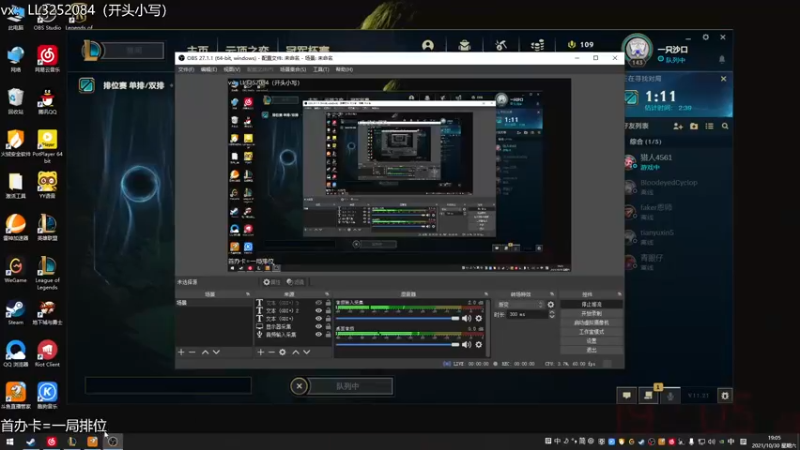Switch to League of Legends in taskbar
The image size is (800, 450).
pos(72,441)
